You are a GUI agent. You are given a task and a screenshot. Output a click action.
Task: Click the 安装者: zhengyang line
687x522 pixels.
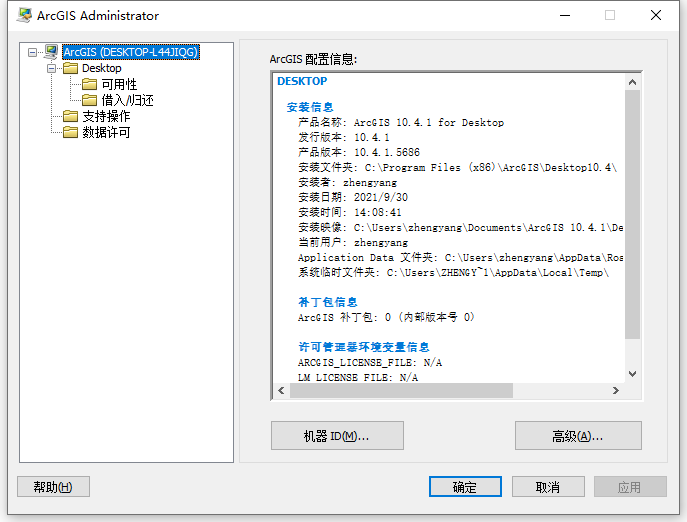coord(347,182)
